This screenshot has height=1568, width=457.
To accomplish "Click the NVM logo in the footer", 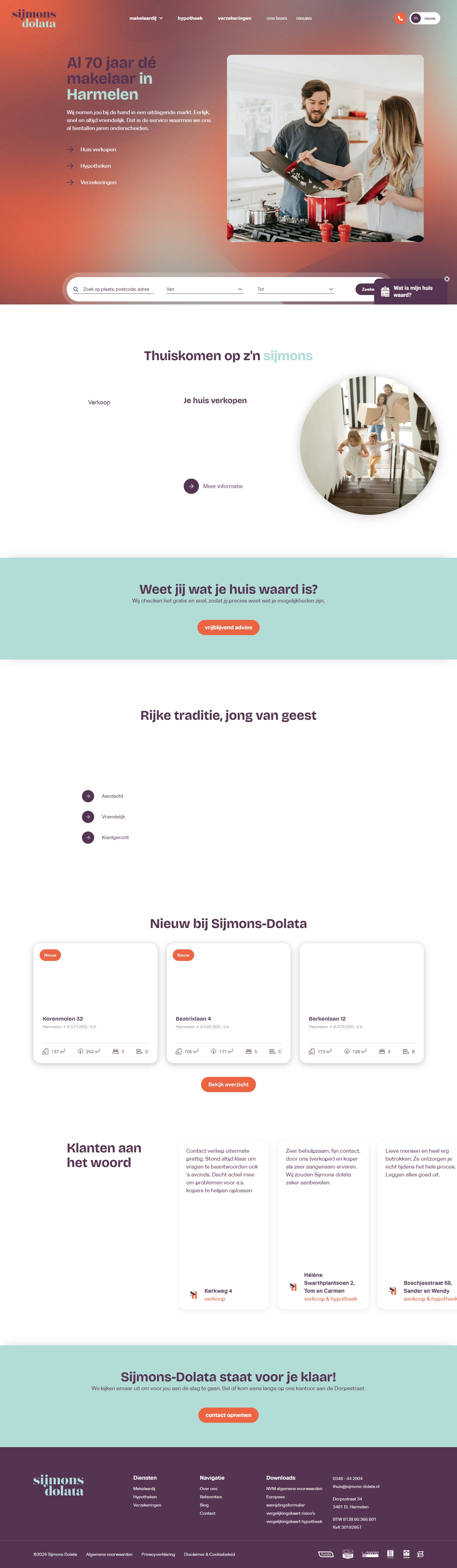I will pyautogui.click(x=406, y=1554).
